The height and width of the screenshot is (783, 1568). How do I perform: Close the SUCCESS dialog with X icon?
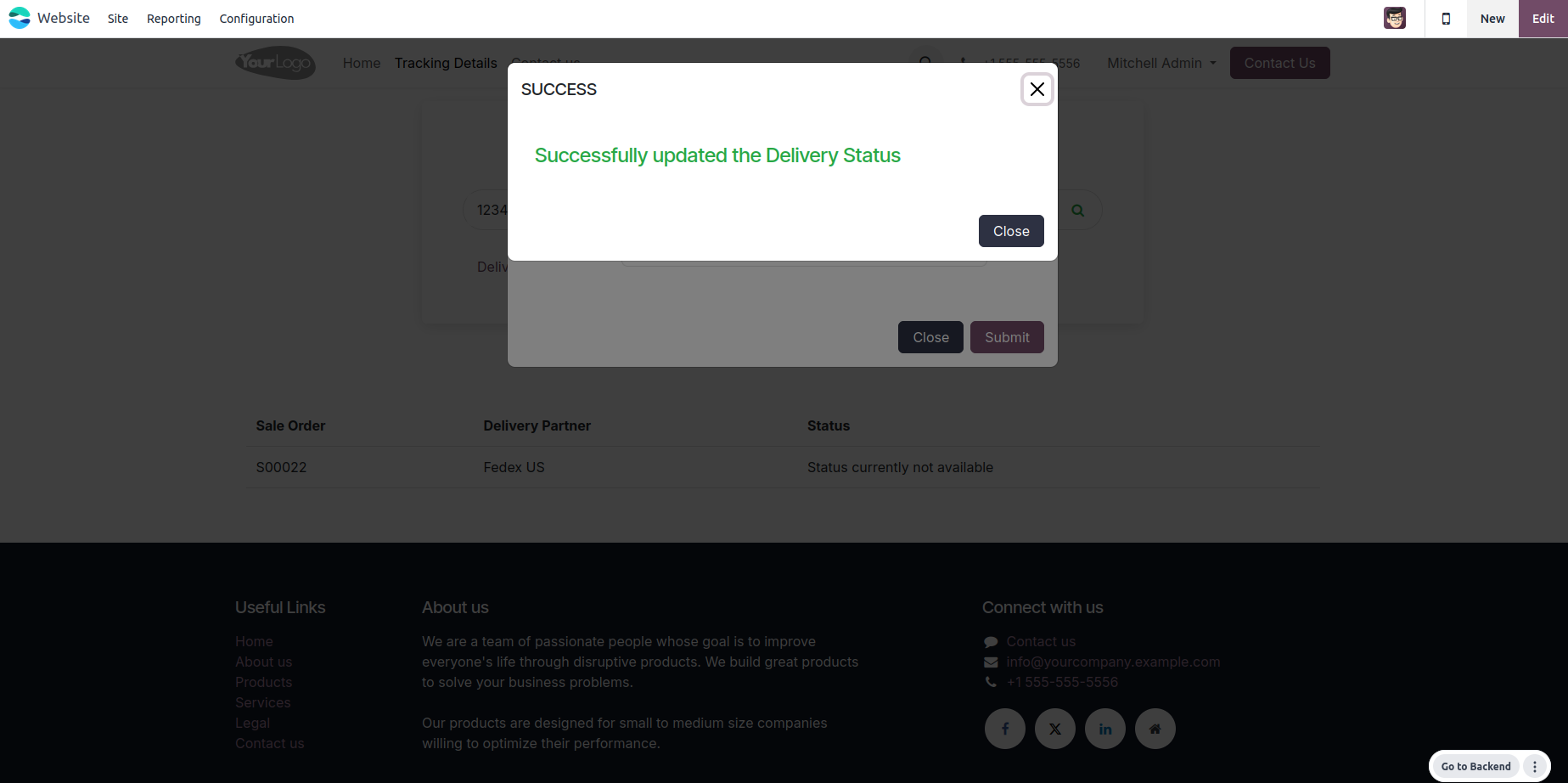1037,89
